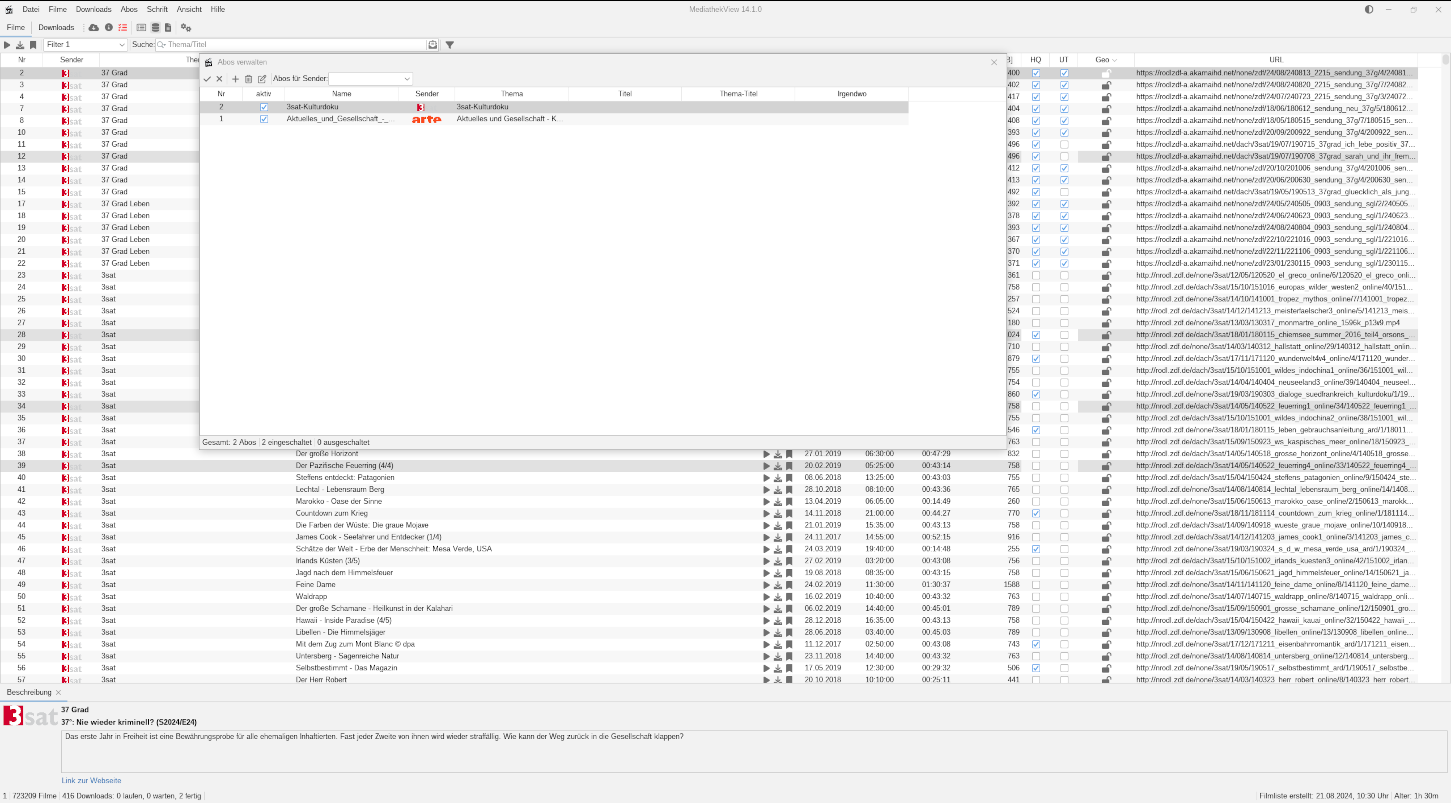Bookmark the film Countdown zum Krieg
The width and height of the screenshot is (1451, 803).
coord(789,513)
